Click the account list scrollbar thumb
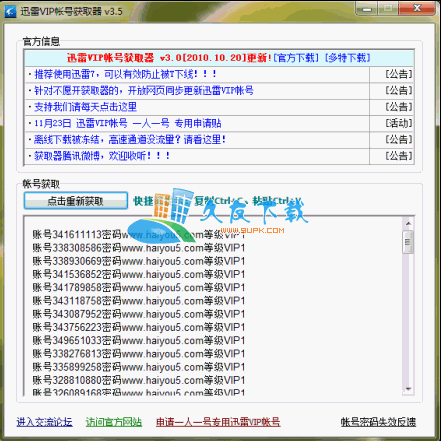The image size is (442, 441). [x=408, y=242]
